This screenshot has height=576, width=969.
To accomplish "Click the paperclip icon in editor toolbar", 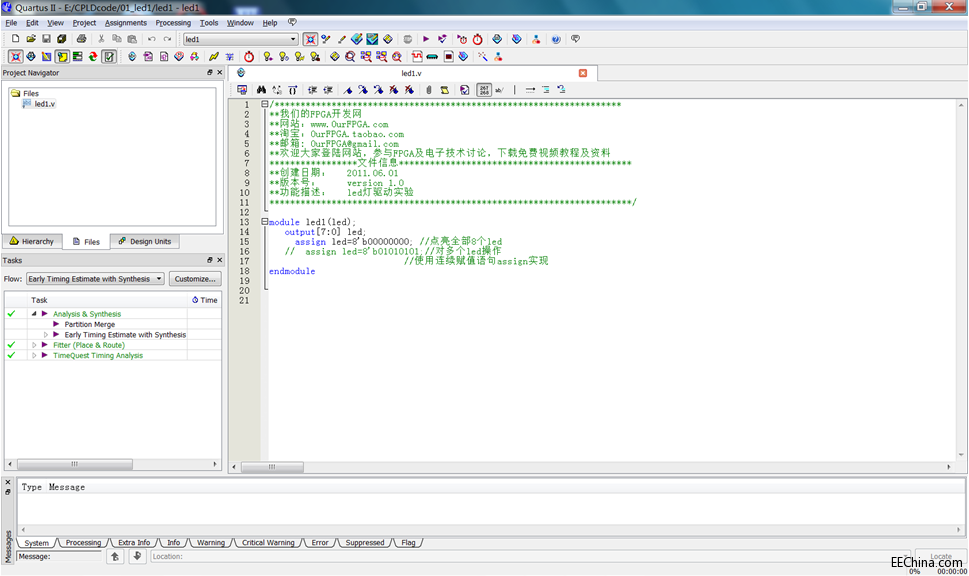I will point(428,90).
